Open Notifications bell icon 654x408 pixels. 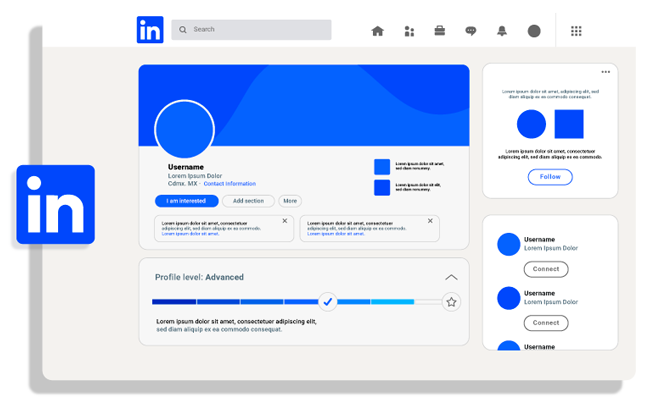click(x=502, y=31)
